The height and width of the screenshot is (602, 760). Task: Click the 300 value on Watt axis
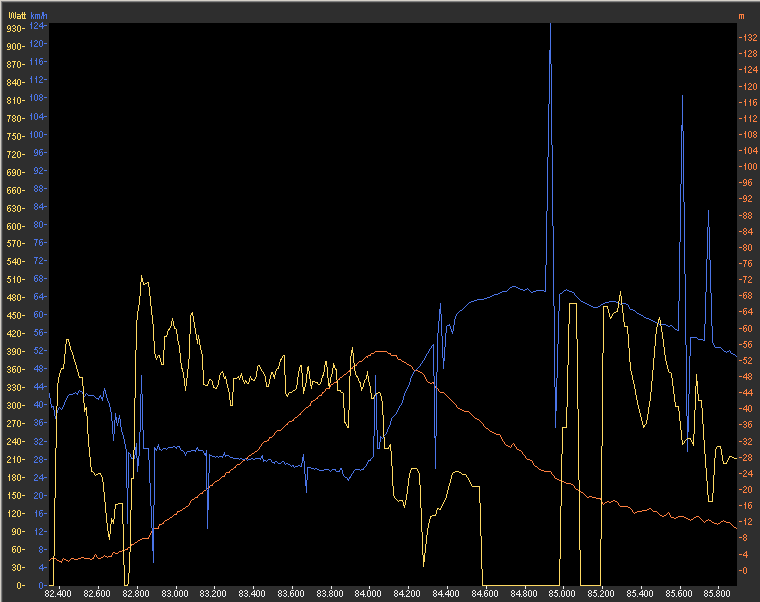click(x=14, y=405)
